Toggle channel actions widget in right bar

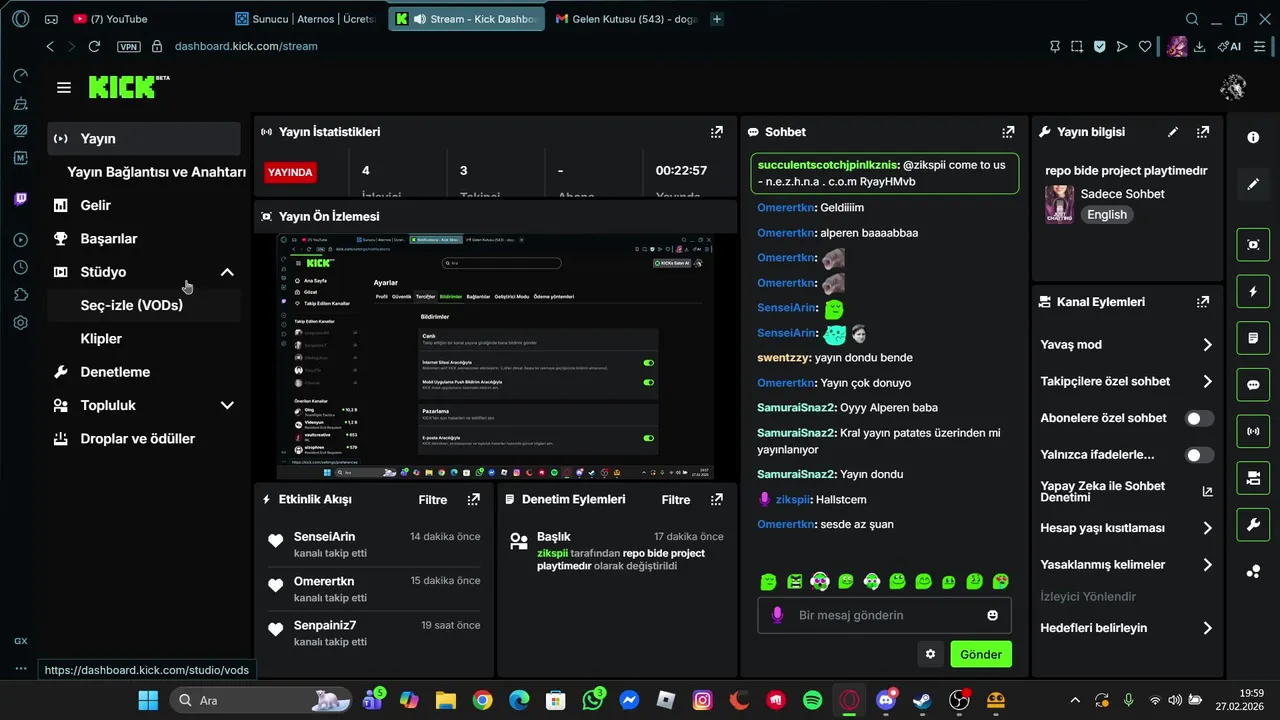1253,478
